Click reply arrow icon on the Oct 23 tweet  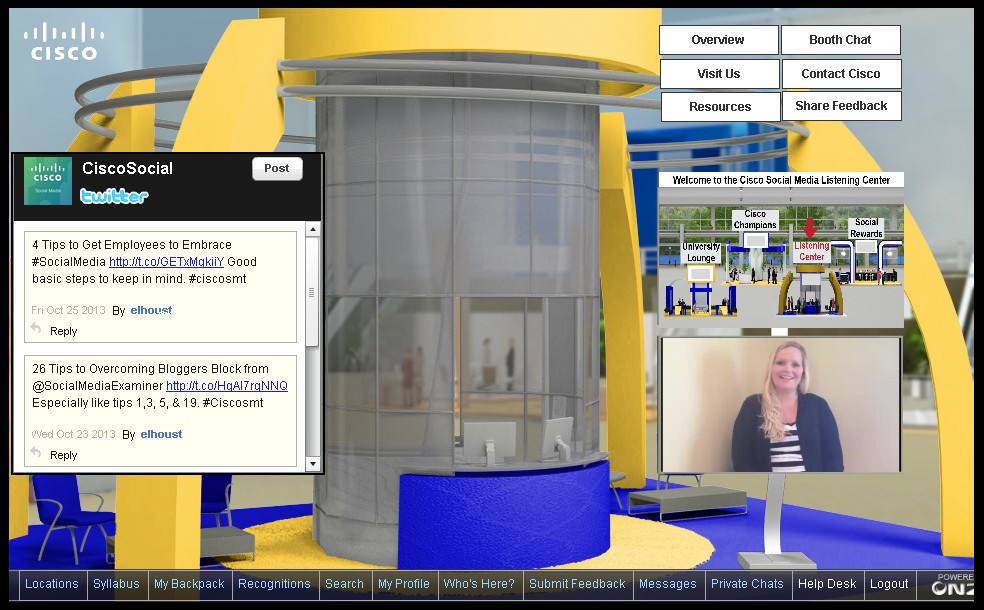(x=36, y=452)
